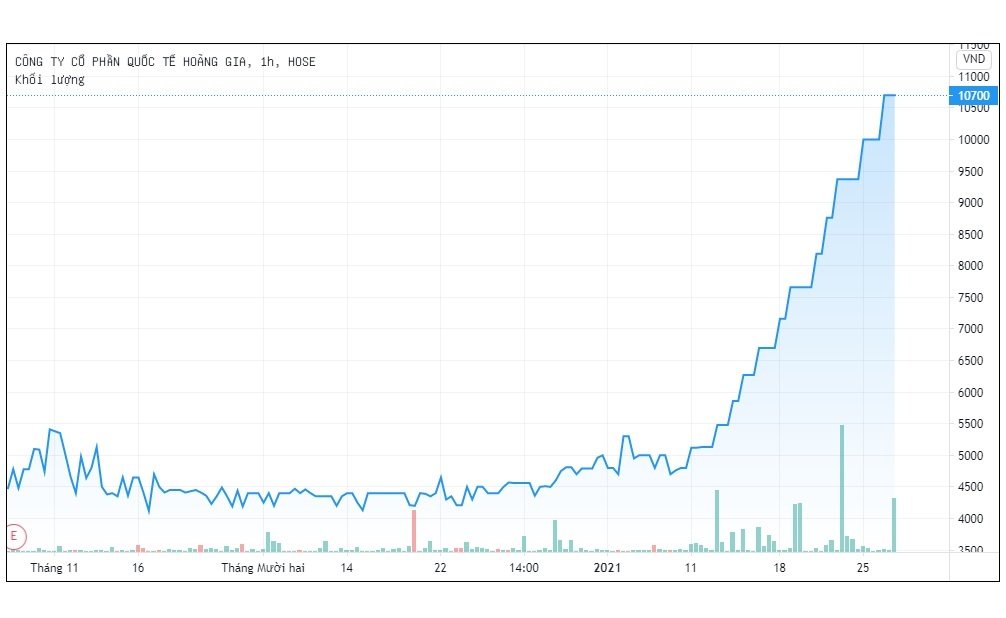
Task: Click the 'Khối lượng' volume indicator label
Action: click(50, 80)
